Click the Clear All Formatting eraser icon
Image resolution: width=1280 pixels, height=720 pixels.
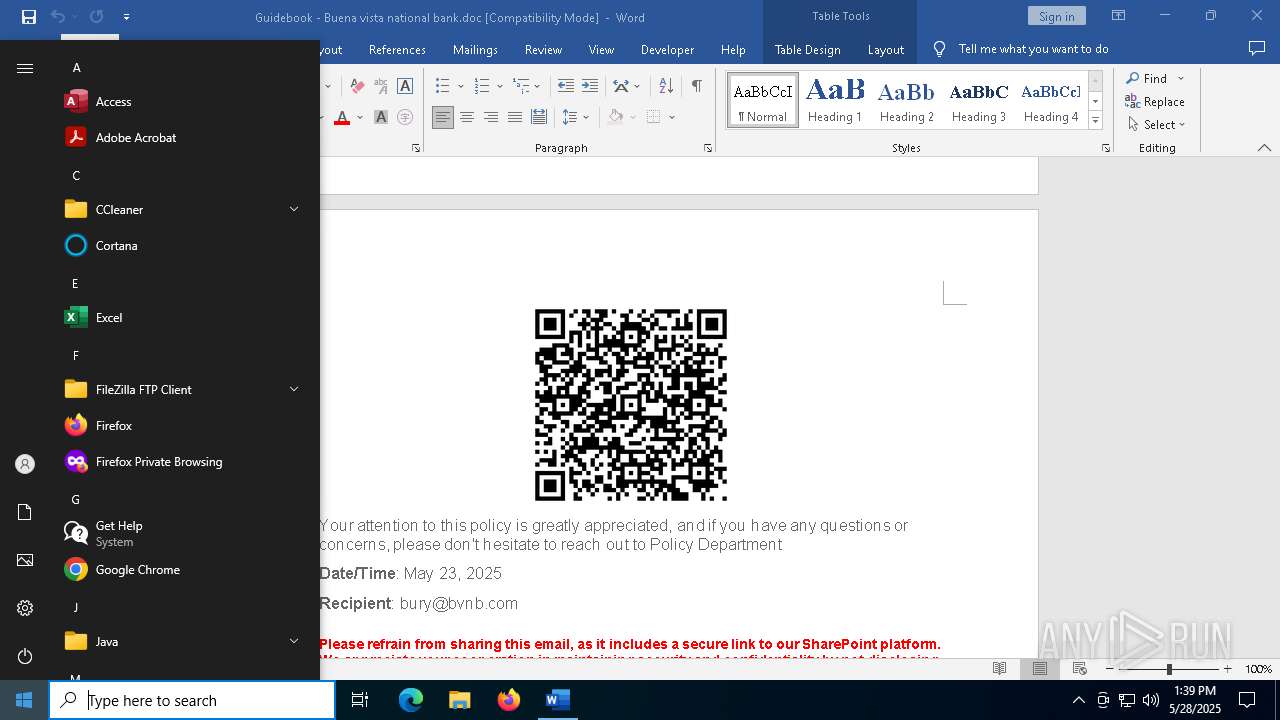[357, 86]
